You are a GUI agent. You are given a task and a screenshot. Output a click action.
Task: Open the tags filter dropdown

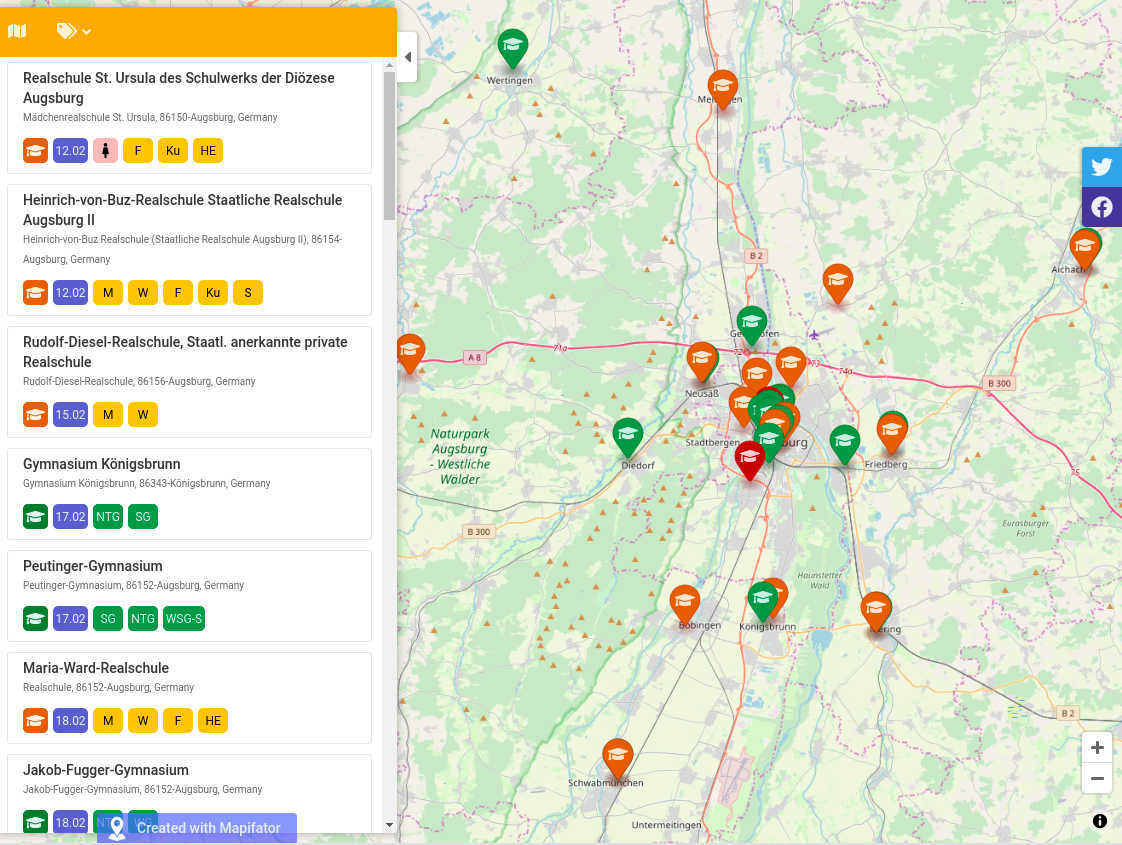pos(74,31)
